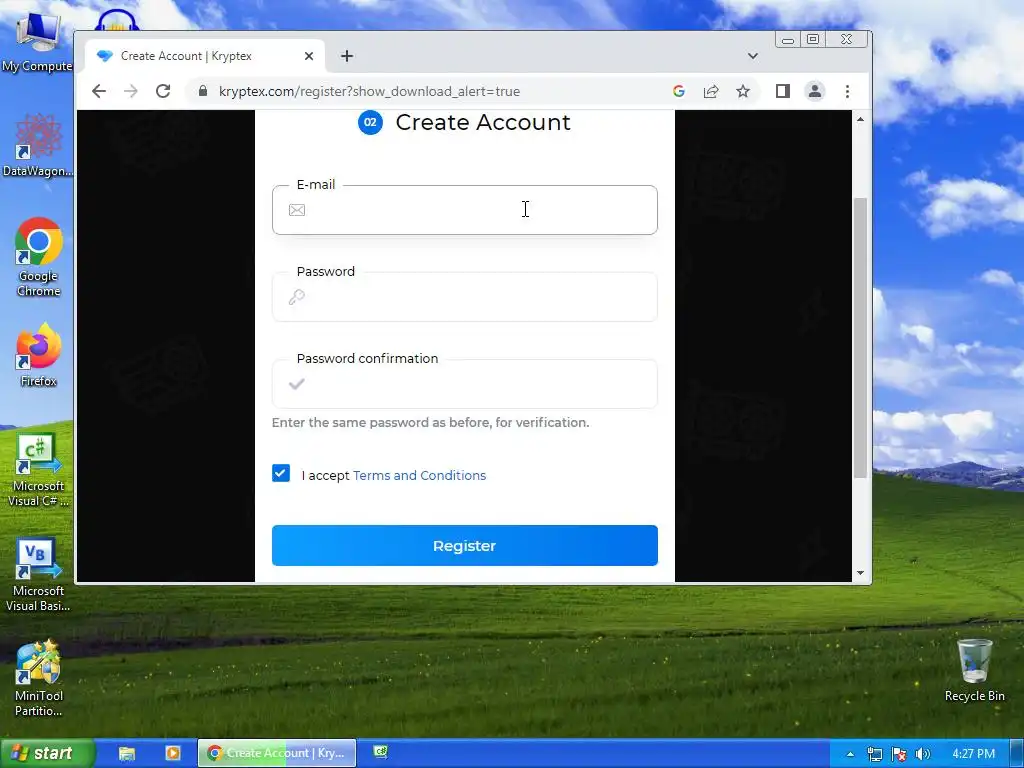The width and height of the screenshot is (1024, 768).
Task: Click the browser forward arrow
Action: point(131,91)
